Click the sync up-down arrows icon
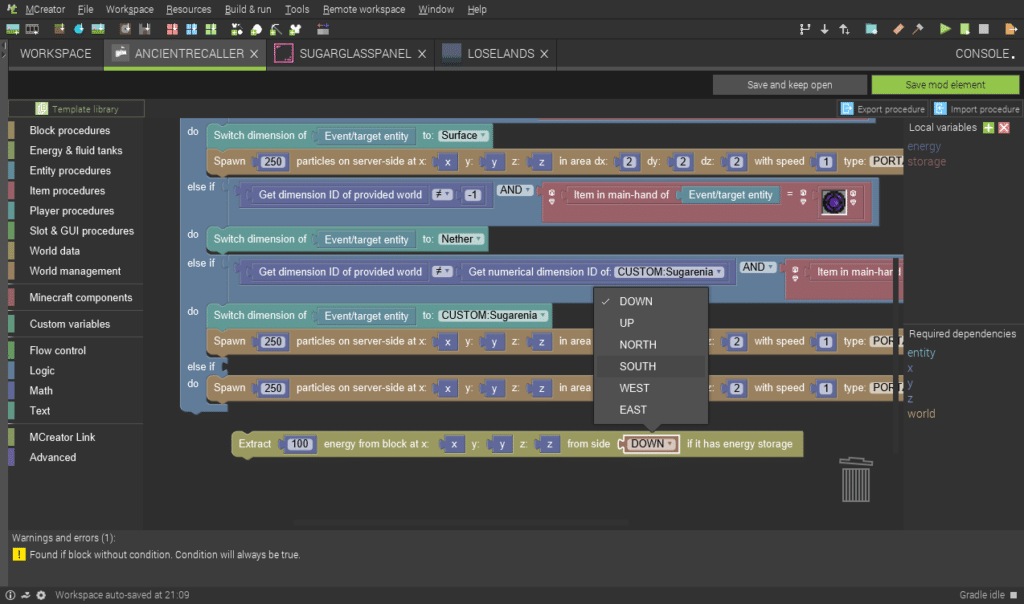 pyautogui.click(x=844, y=29)
